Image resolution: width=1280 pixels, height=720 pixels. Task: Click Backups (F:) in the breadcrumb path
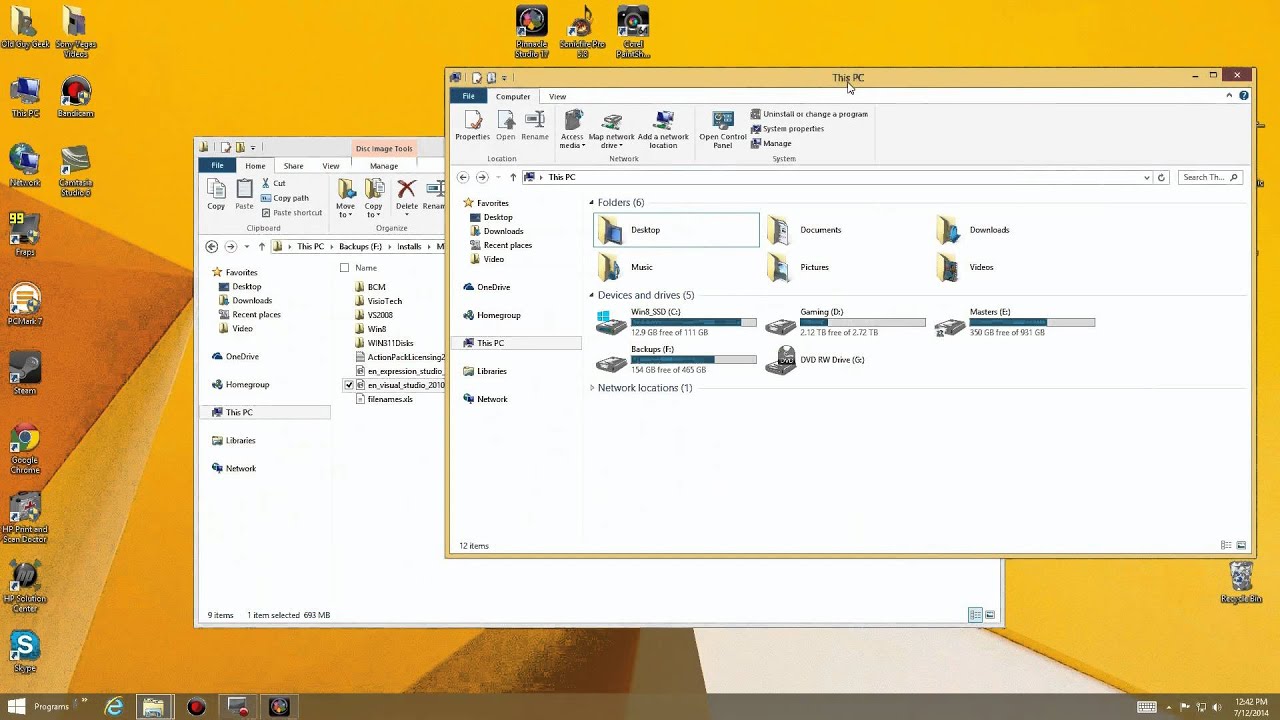pyautogui.click(x=360, y=247)
